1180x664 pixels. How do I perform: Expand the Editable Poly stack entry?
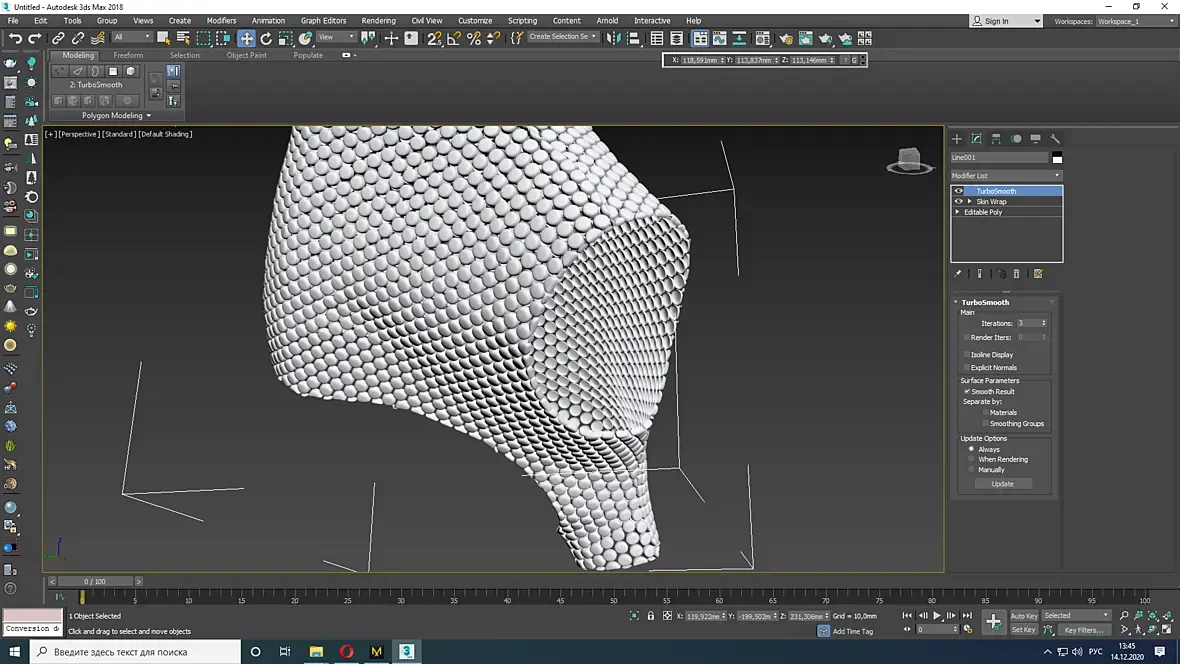point(957,212)
